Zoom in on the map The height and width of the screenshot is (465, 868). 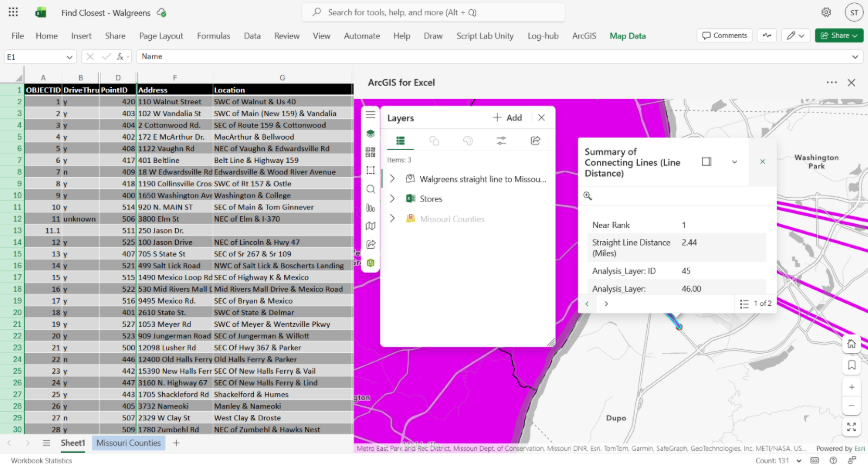coord(851,387)
